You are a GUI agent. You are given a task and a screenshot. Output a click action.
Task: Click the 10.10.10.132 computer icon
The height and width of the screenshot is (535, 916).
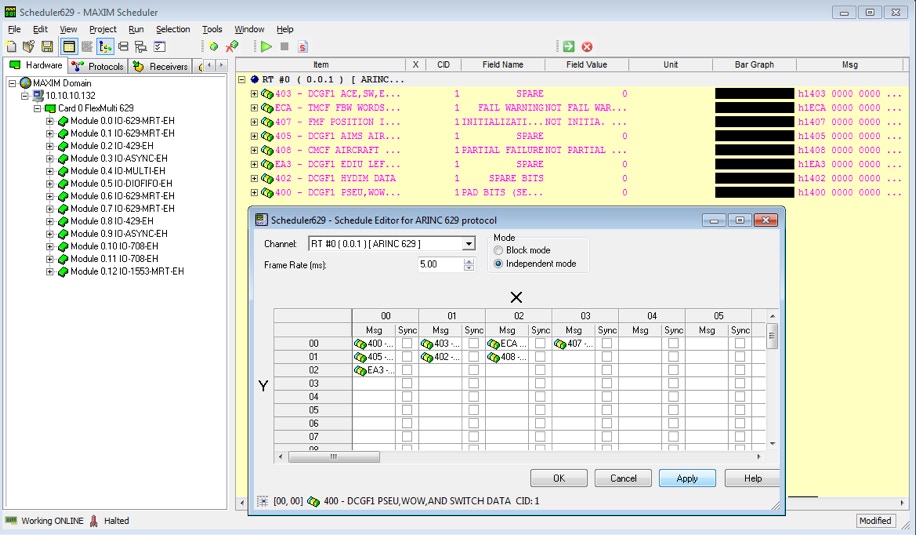38,95
